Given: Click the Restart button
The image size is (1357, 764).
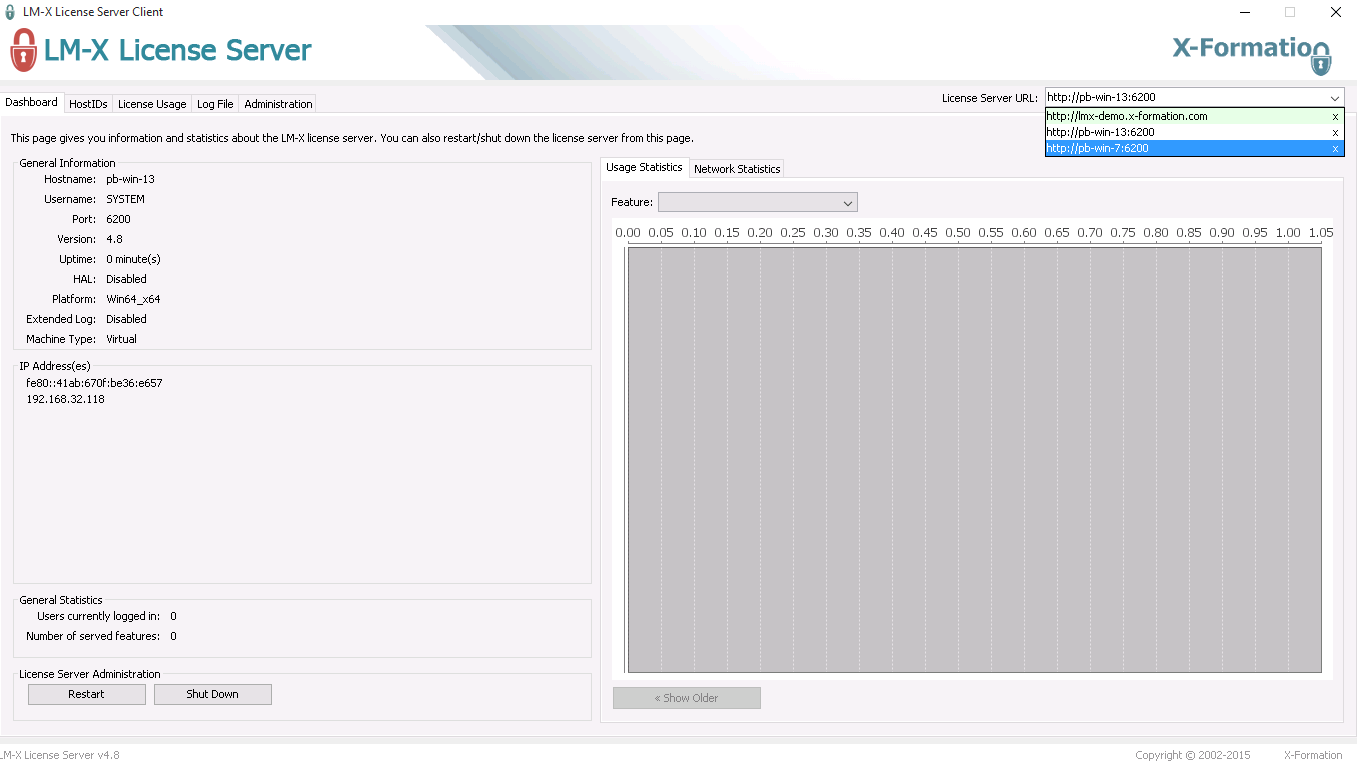Looking at the screenshot, I should 87,694.
